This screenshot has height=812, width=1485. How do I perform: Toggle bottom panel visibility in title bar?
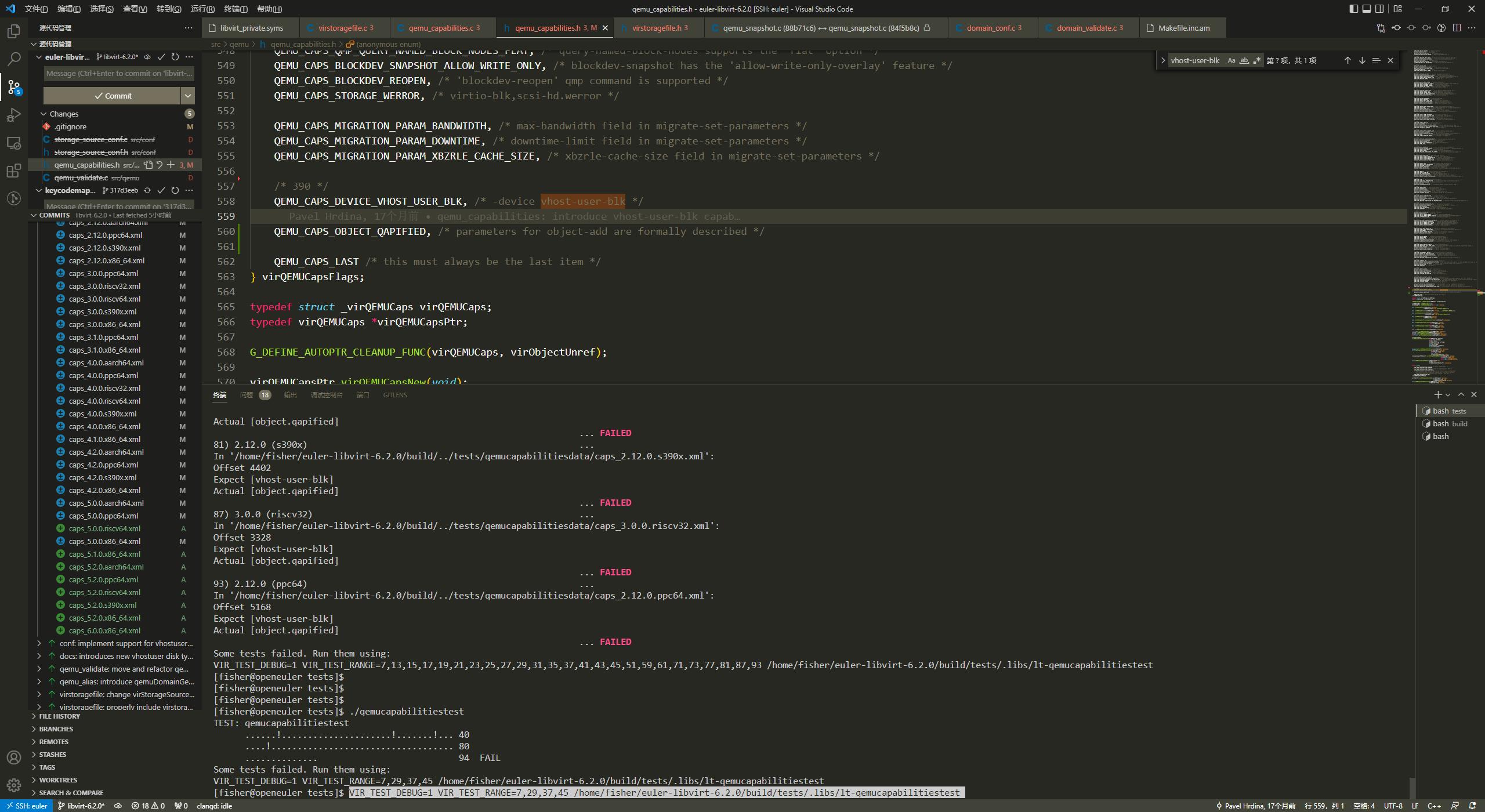tap(1367, 9)
